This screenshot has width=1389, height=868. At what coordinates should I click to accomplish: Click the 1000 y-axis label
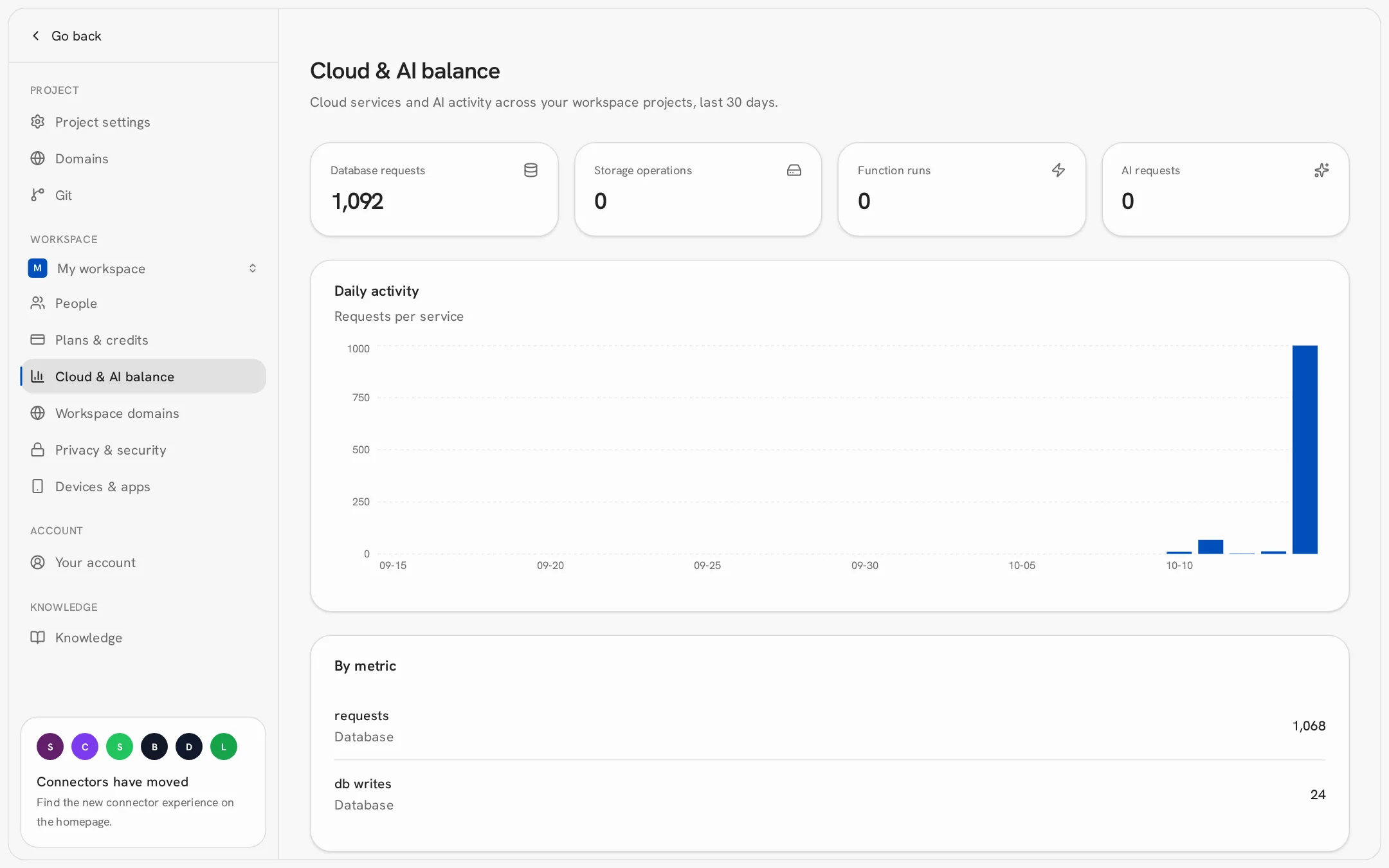(358, 348)
